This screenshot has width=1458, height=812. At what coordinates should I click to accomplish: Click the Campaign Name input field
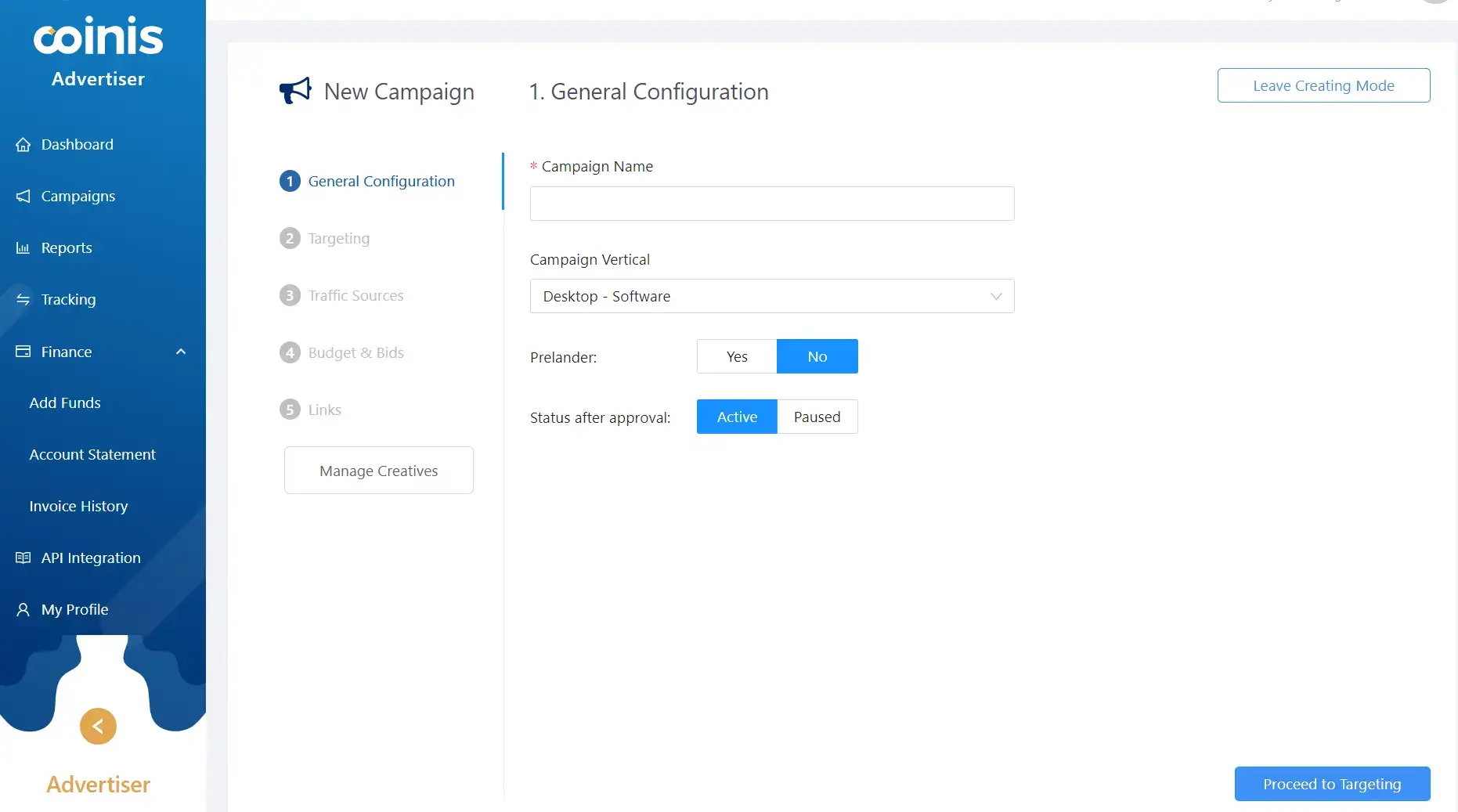pos(772,204)
